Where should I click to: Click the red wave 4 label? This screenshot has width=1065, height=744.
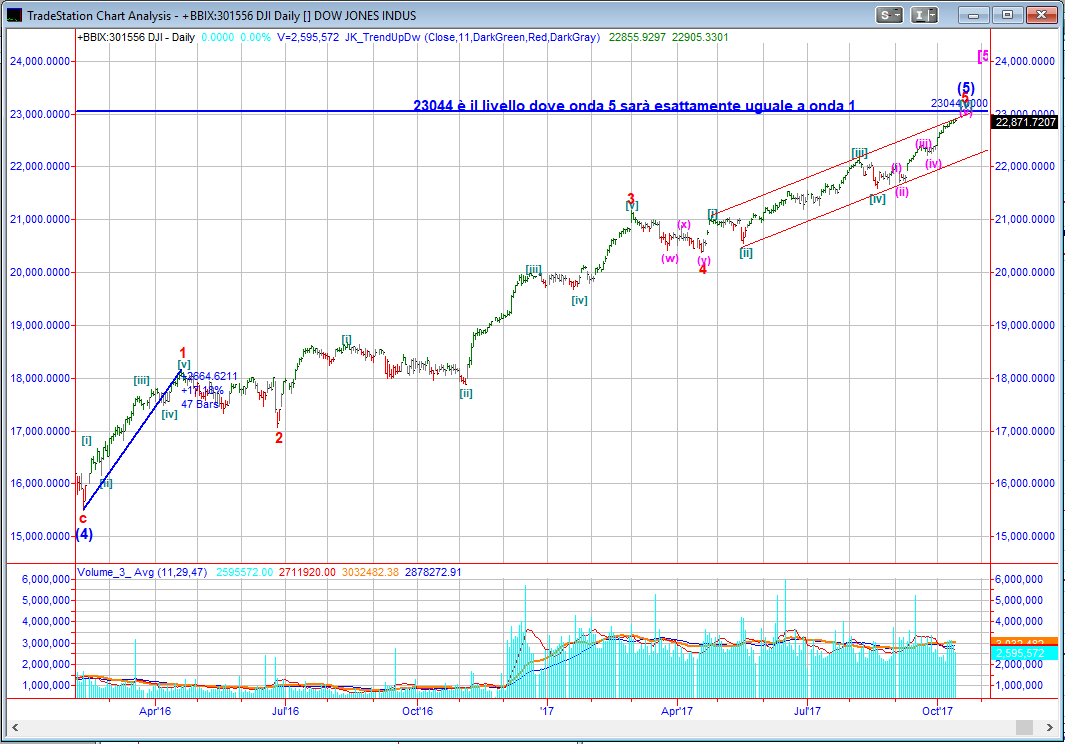coord(703,269)
